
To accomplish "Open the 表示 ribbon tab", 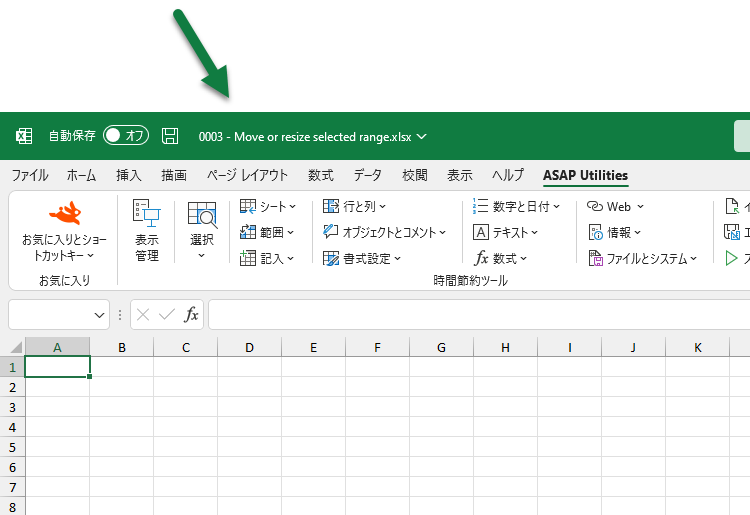I will (460, 175).
